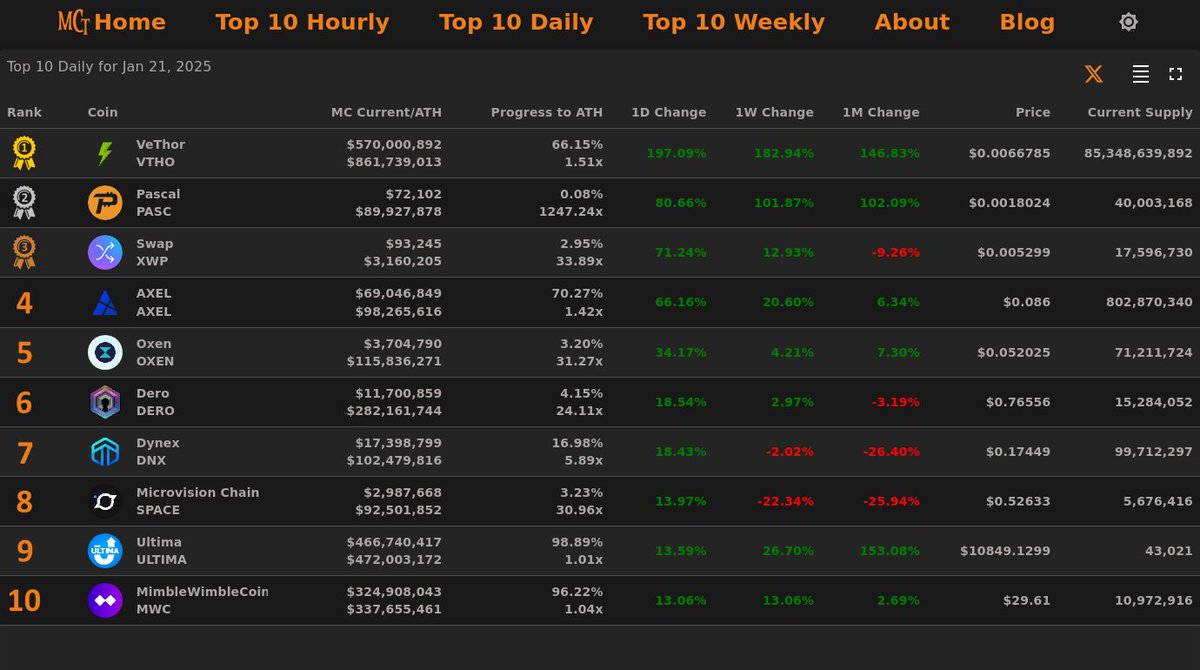Click the silver second-place medal icon
The width and height of the screenshot is (1200, 670).
pyautogui.click(x=24, y=203)
